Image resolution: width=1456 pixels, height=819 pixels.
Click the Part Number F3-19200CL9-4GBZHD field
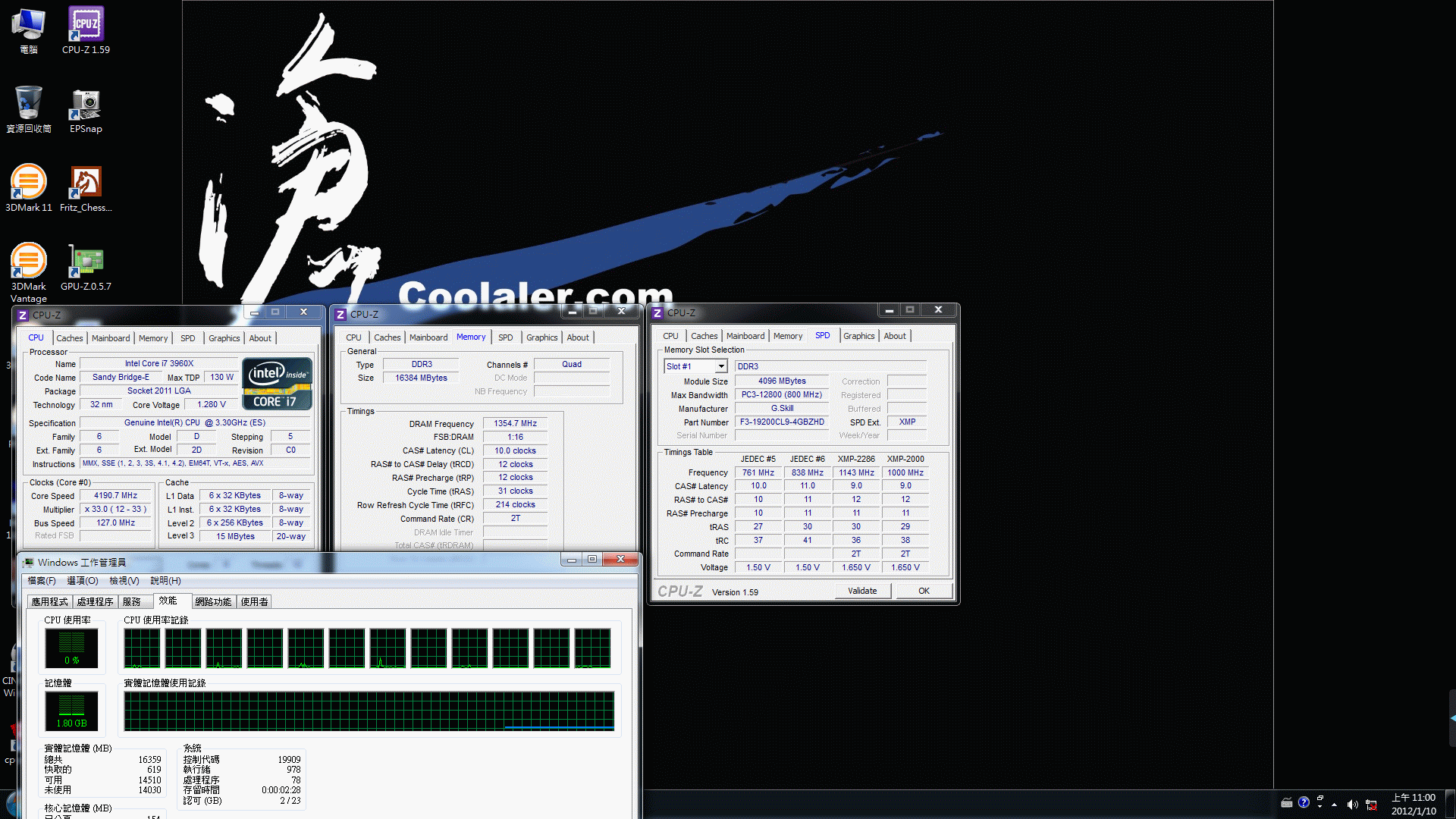(782, 422)
